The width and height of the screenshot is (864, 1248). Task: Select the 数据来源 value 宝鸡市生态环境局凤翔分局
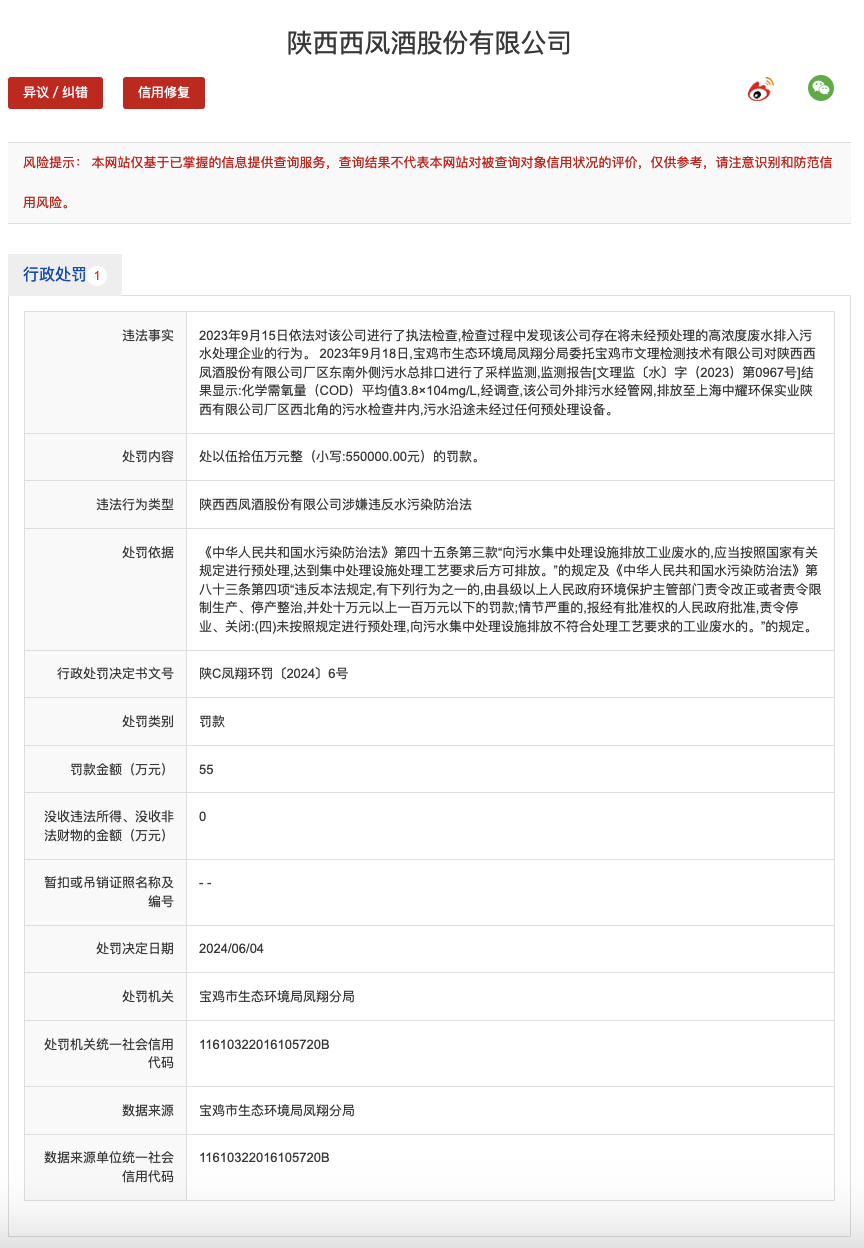277,1111
